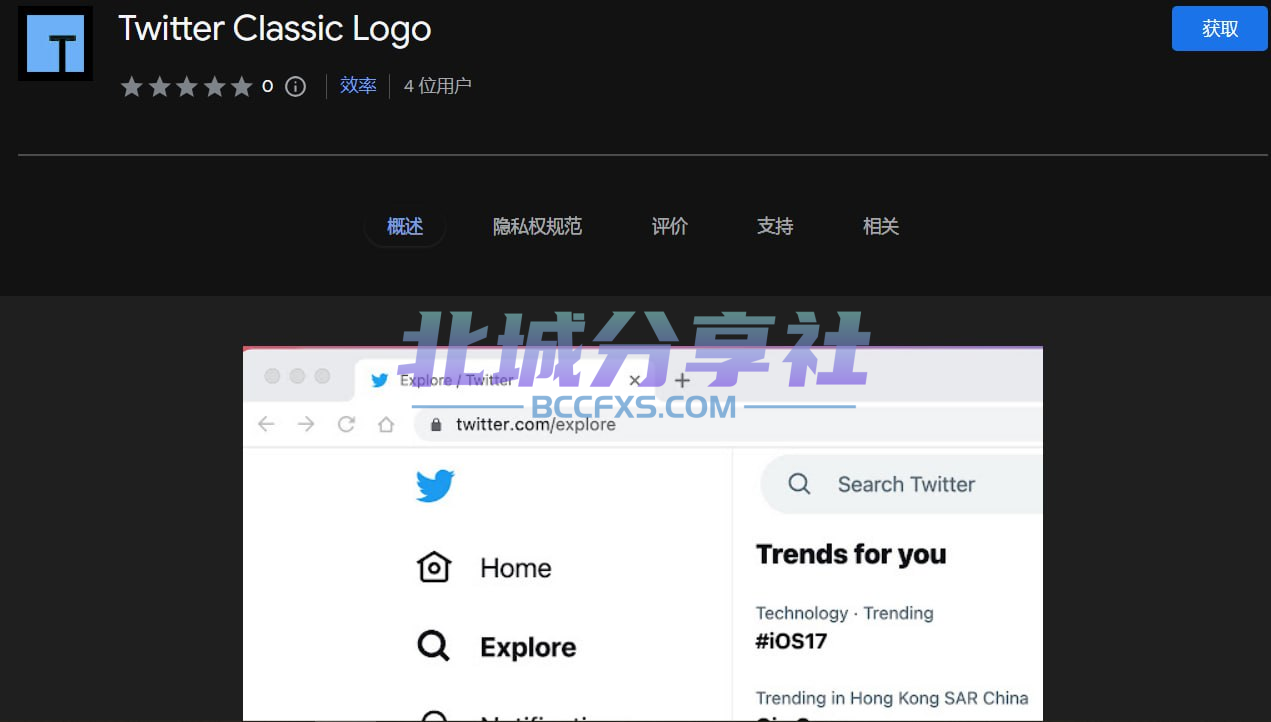The image size is (1271, 722).
Task: Click the Technology · Trending text
Action: click(845, 613)
